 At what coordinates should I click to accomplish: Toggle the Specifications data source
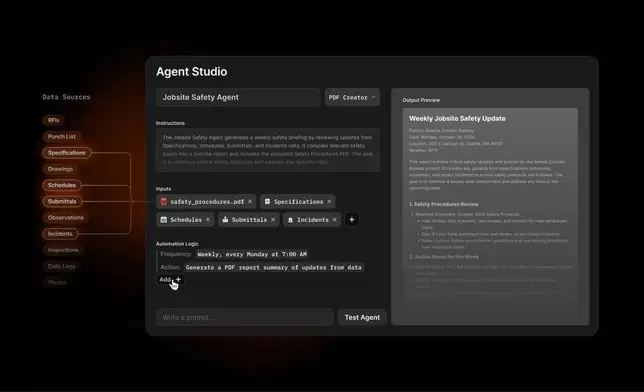click(67, 153)
